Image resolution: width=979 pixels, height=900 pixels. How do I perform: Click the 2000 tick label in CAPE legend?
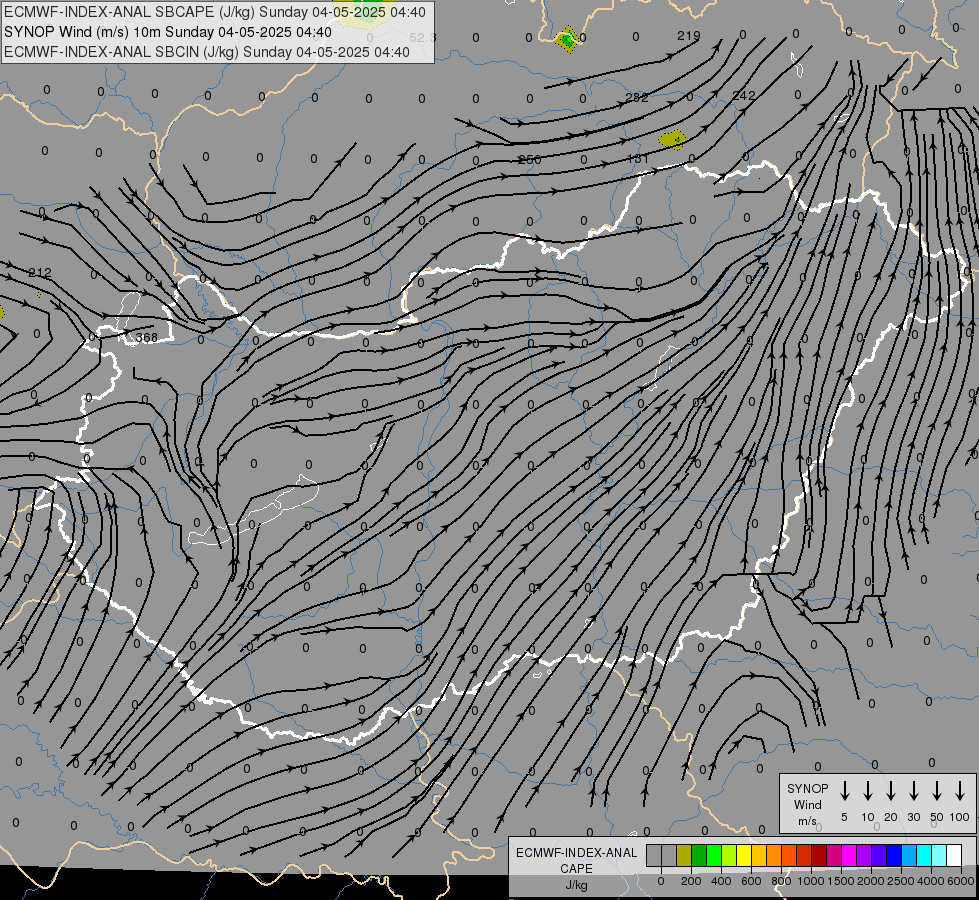point(871,881)
